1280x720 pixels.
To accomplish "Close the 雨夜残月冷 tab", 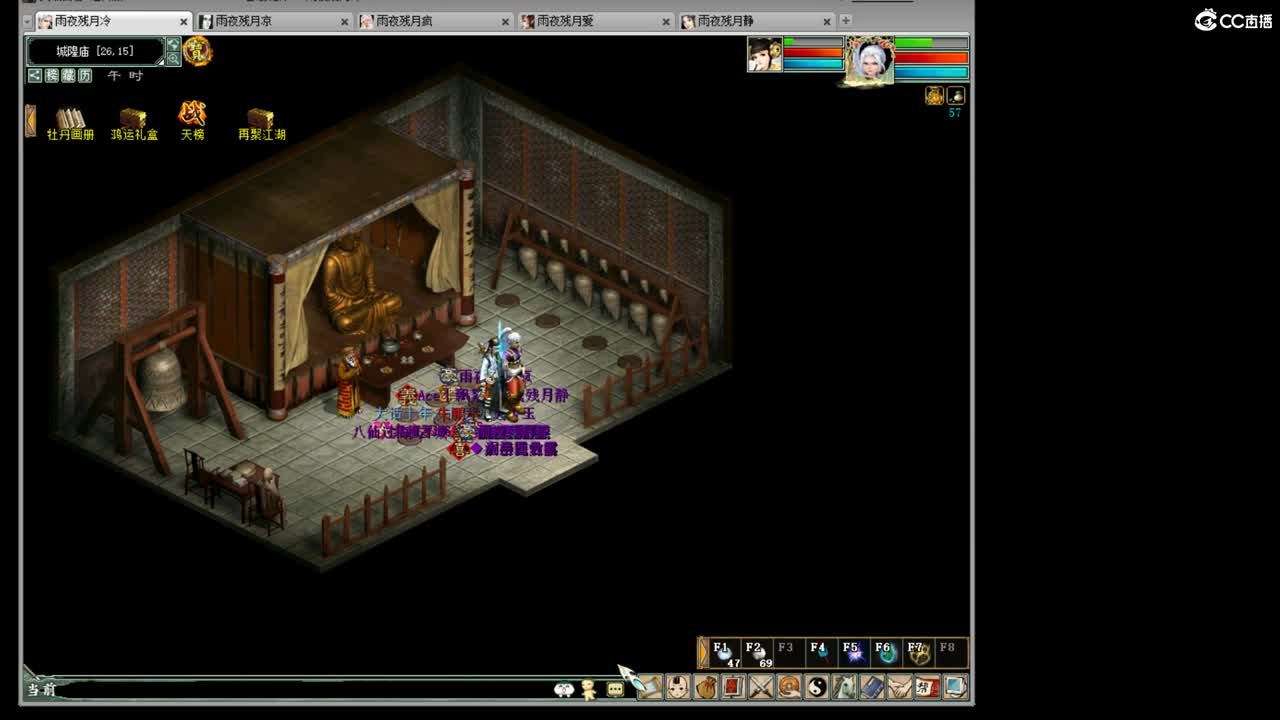I will coord(184,21).
